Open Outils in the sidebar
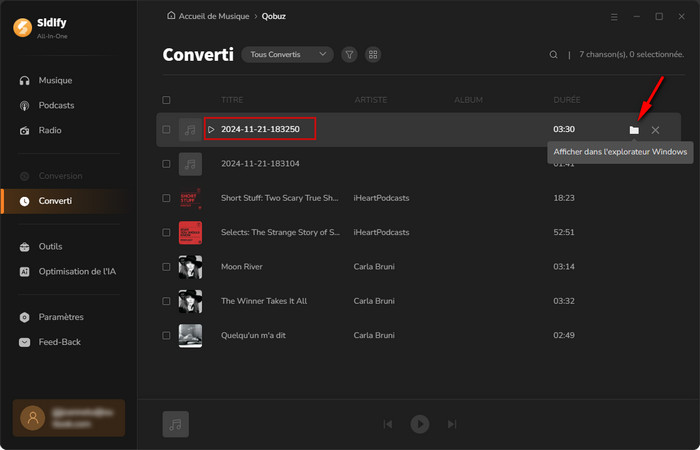This screenshot has height=450, width=700. 50,246
